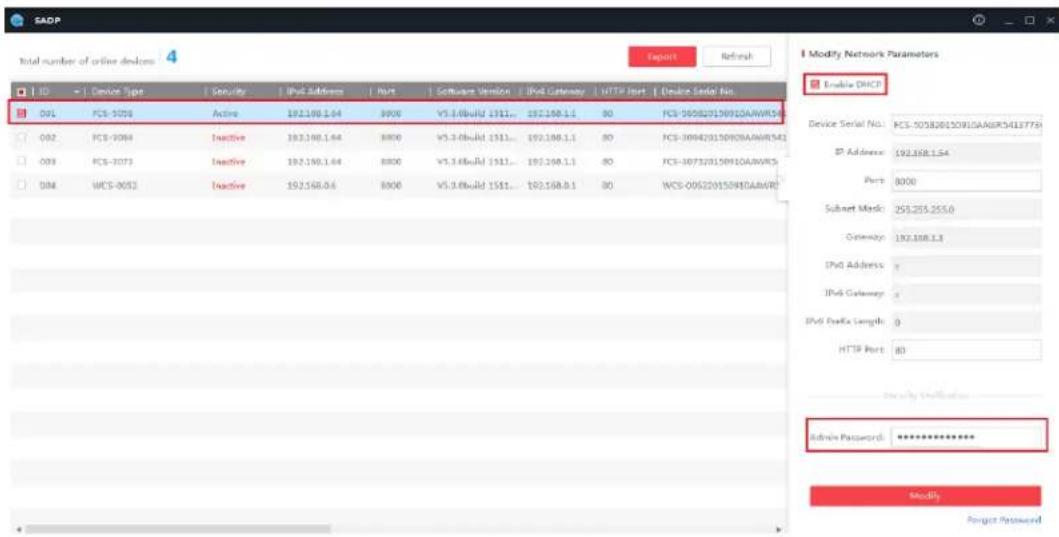
Task: Click the online device count number 4
Action: tap(172, 57)
